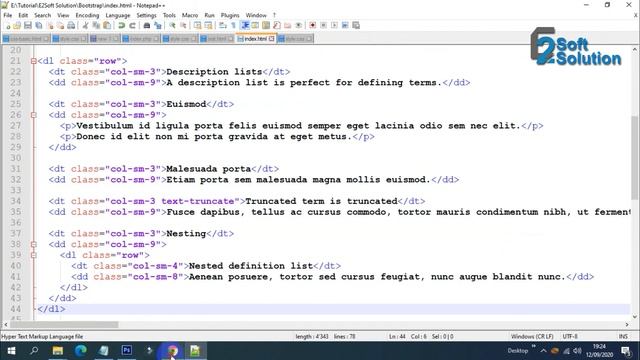The height and width of the screenshot is (360, 640).
Task: Collapse the dl block at line 21
Action: coord(33,61)
